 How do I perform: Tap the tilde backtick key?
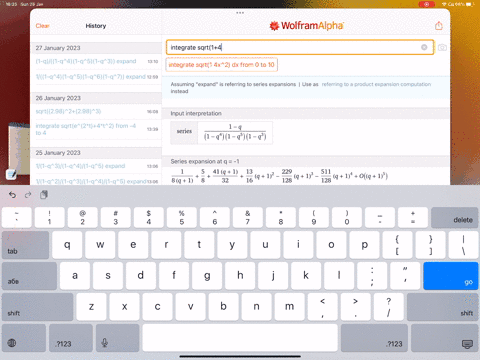[x=17, y=218]
